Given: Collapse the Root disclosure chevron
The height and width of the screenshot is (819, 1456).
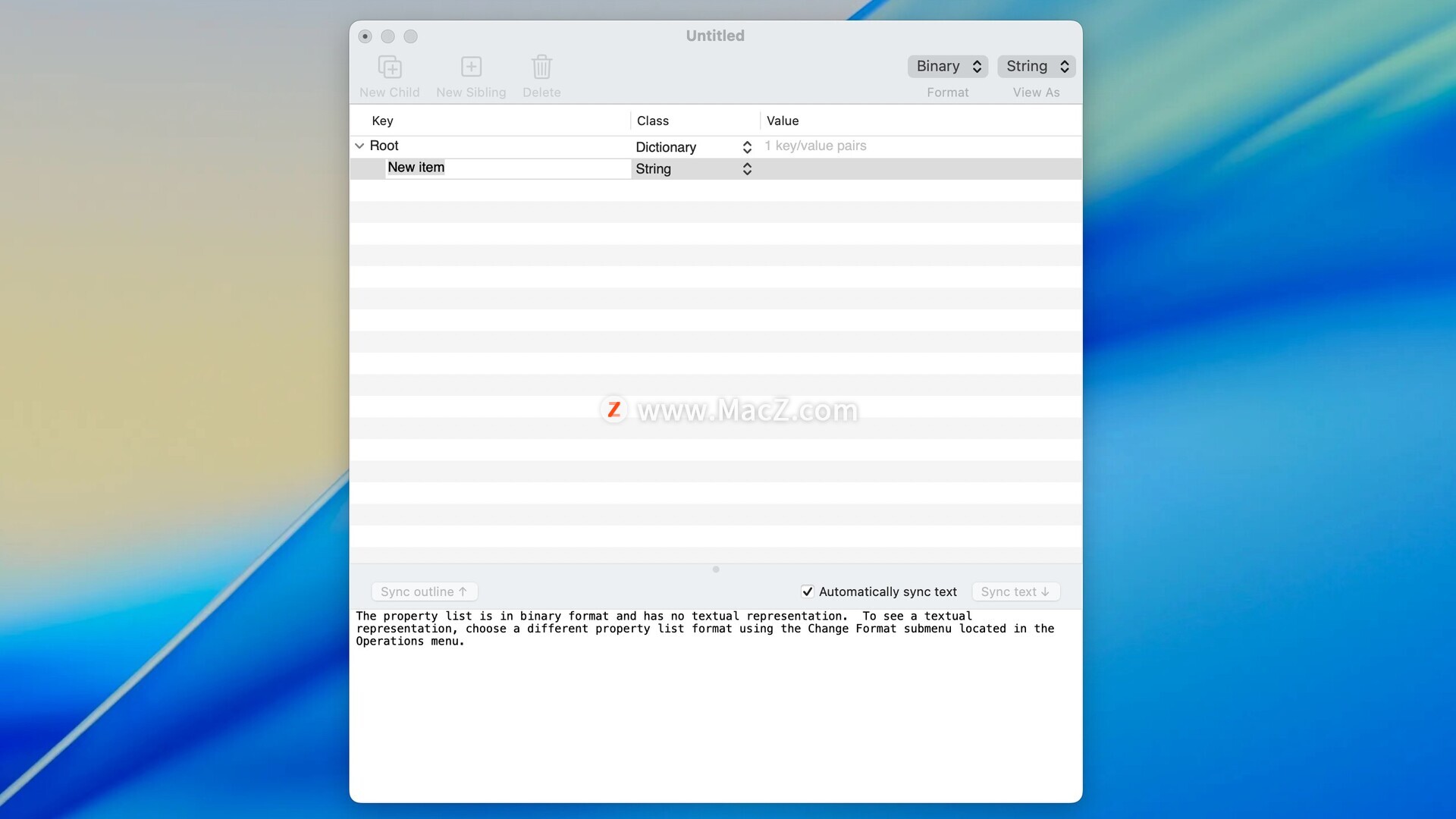Looking at the screenshot, I should pos(359,146).
